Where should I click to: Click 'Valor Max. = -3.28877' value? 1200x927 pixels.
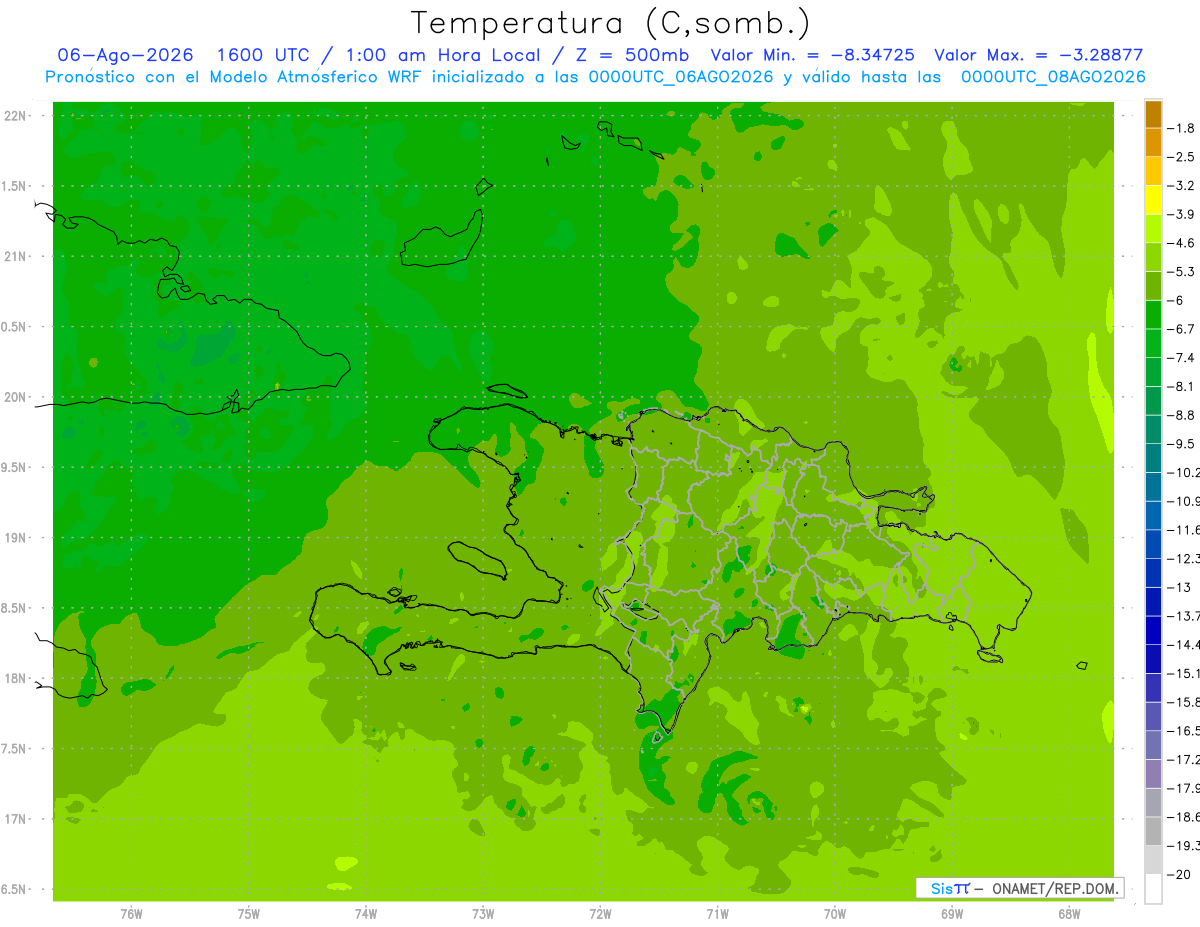(x=1038, y=55)
